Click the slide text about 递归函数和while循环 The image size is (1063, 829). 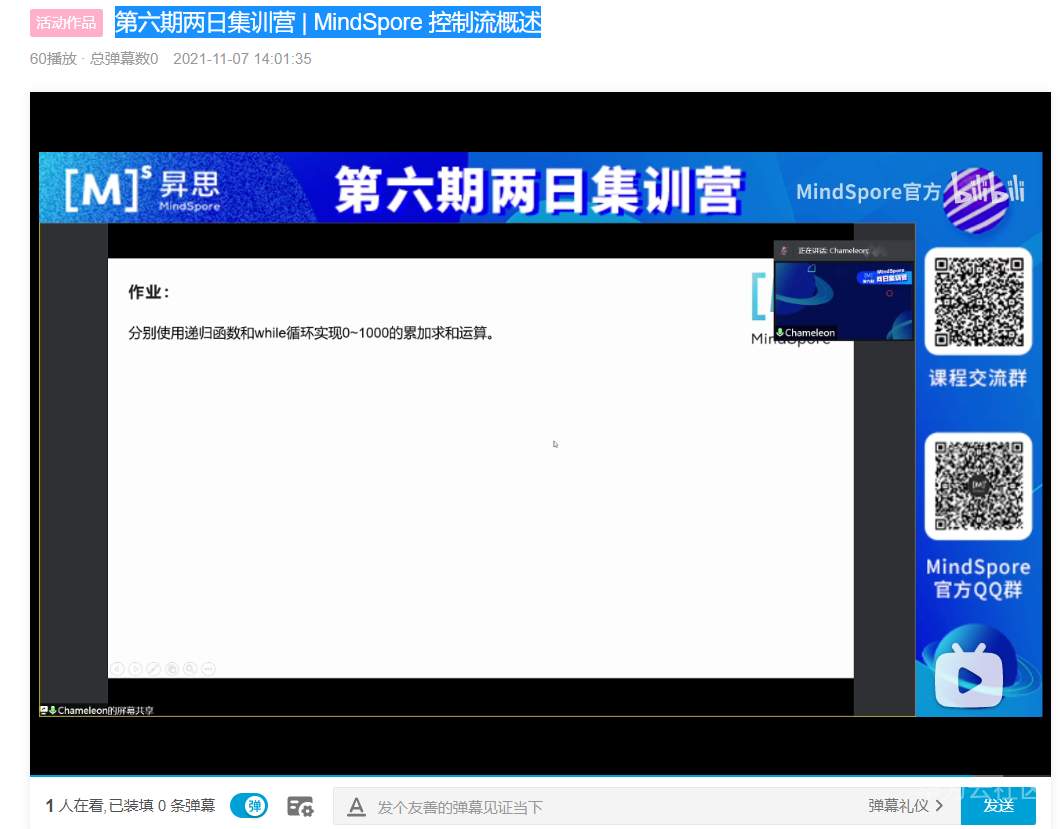click(x=311, y=333)
